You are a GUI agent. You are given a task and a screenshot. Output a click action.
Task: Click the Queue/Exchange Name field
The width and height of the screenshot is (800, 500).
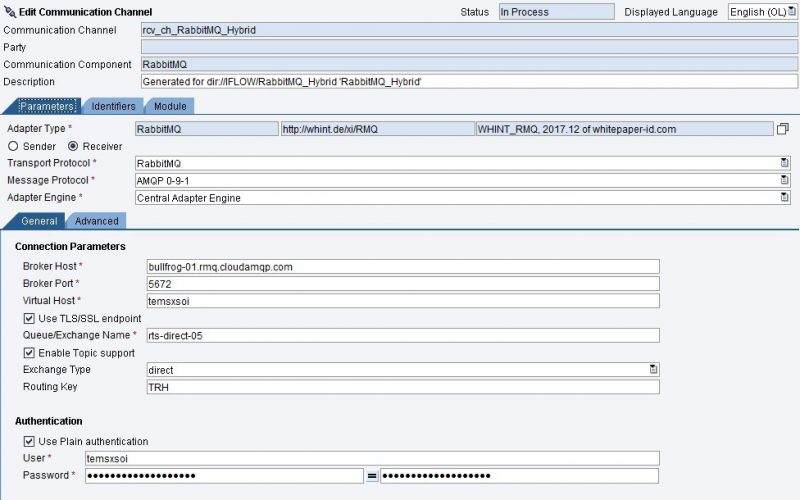403,336
